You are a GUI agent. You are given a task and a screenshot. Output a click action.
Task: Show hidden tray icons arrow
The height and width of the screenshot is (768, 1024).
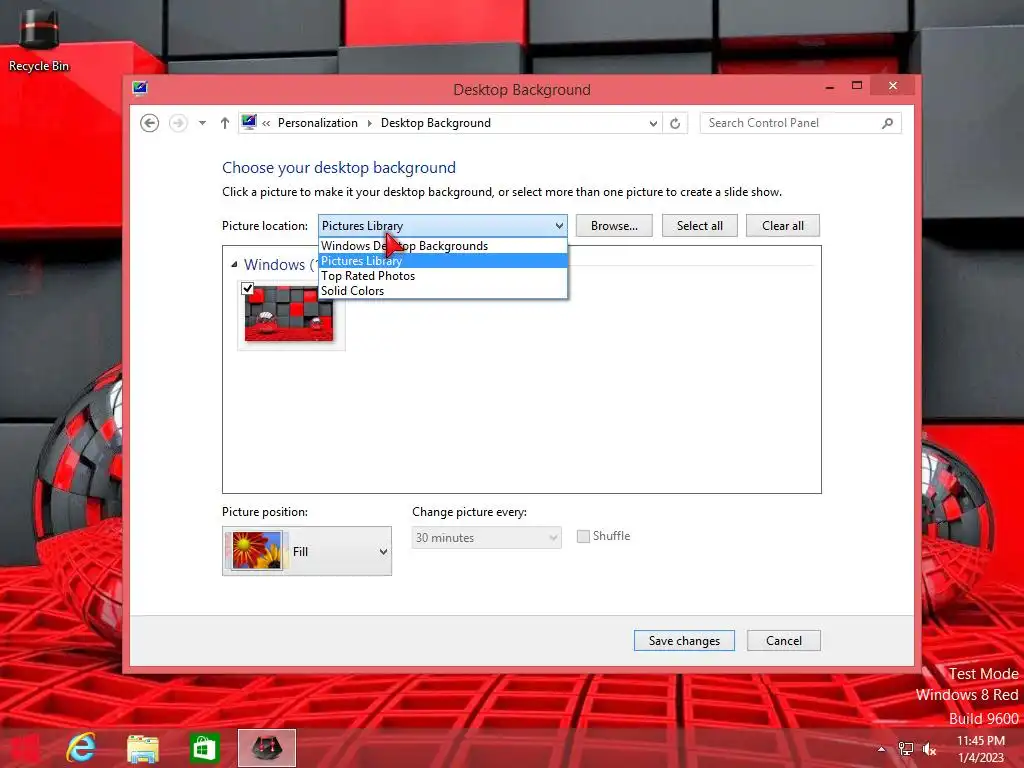click(x=882, y=749)
